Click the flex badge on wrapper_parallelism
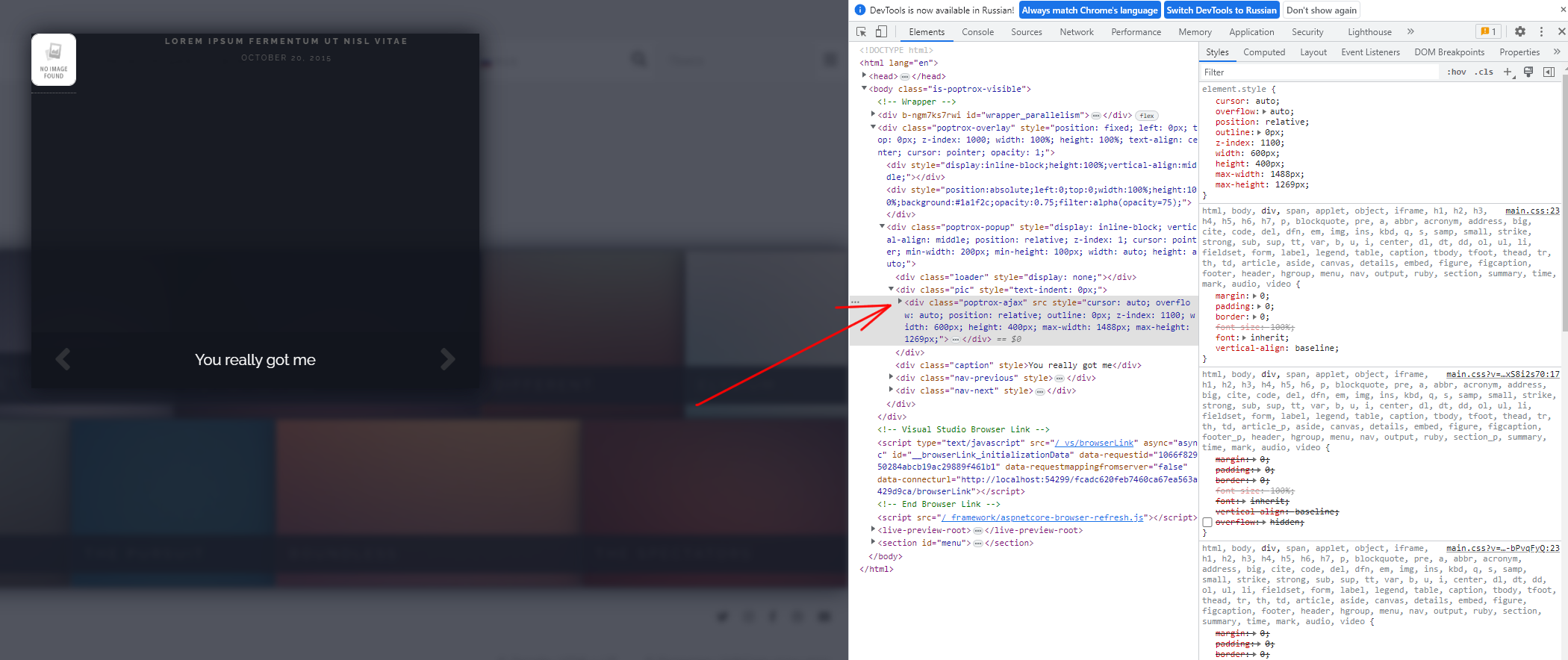1568x660 pixels. (1147, 116)
